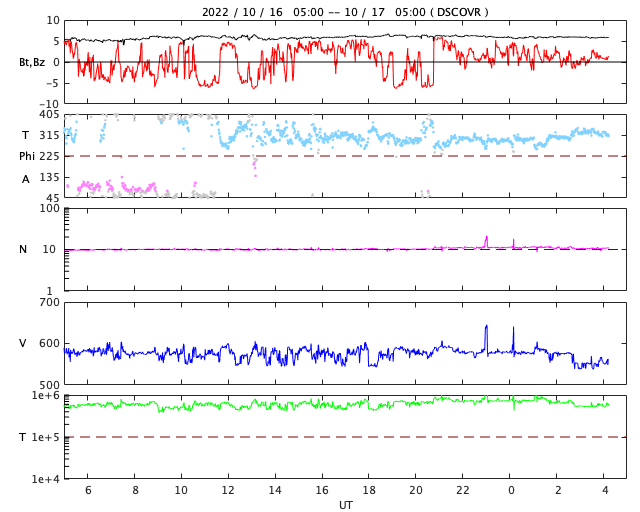The height and width of the screenshot is (512, 640).
Task: Click the "8" hour label on the UT axis
Action: pyautogui.click(x=135, y=490)
